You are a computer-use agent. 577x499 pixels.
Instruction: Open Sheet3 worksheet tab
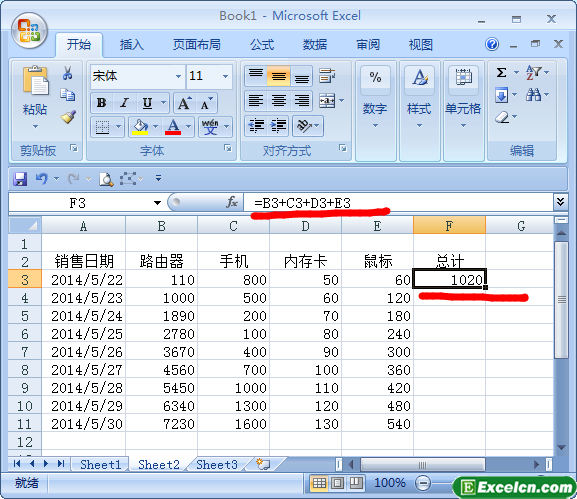pos(217,465)
